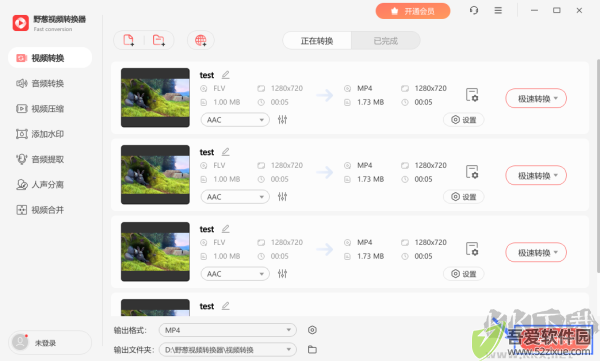Select 人声分离 in sidebar
This screenshot has width=600, height=361.
(50, 185)
